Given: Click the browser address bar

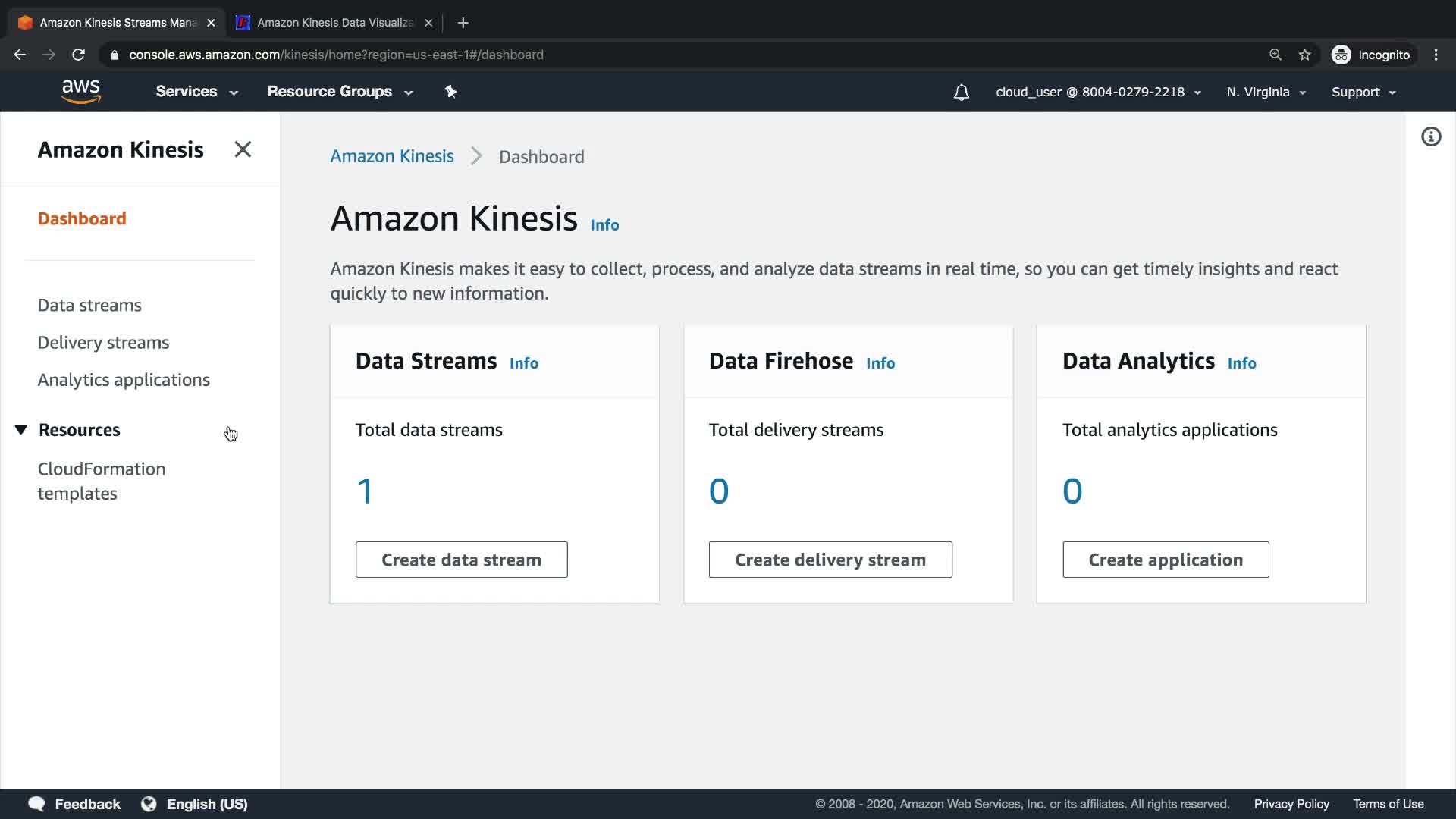Looking at the screenshot, I should point(682,55).
